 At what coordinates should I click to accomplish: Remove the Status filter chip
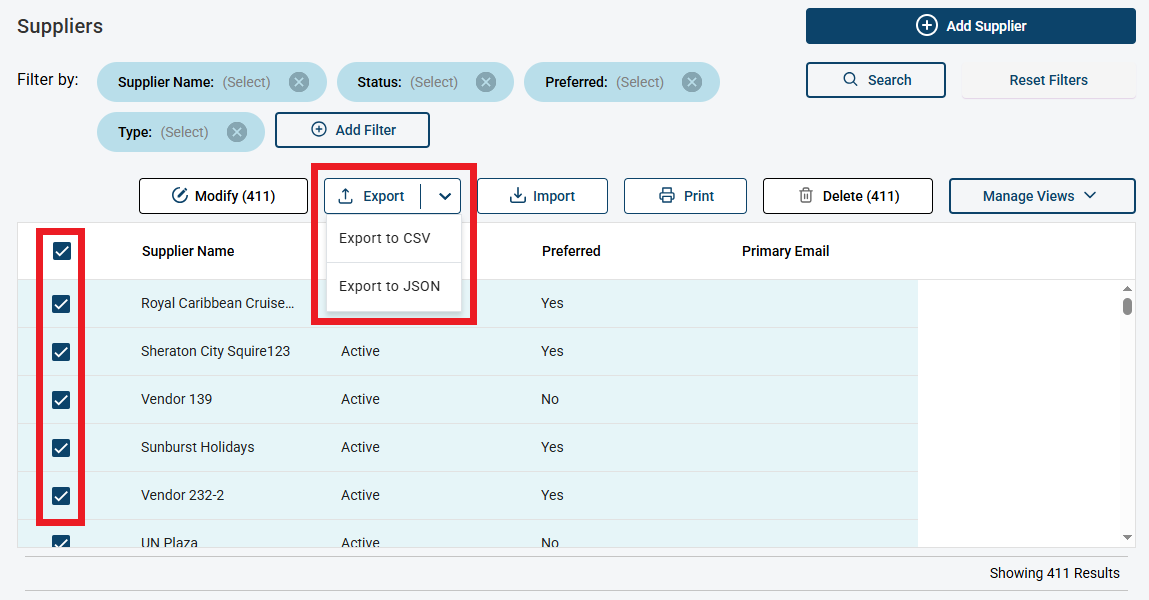pyautogui.click(x=486, y=82)
